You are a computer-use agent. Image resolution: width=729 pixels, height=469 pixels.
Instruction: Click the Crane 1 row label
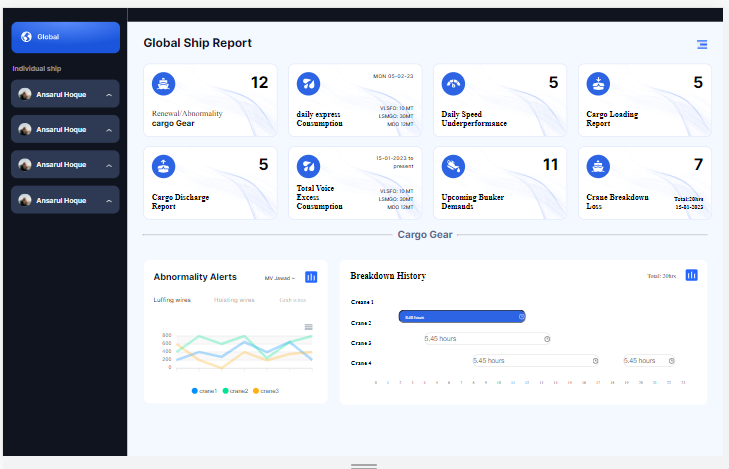[x=362, y=302]
